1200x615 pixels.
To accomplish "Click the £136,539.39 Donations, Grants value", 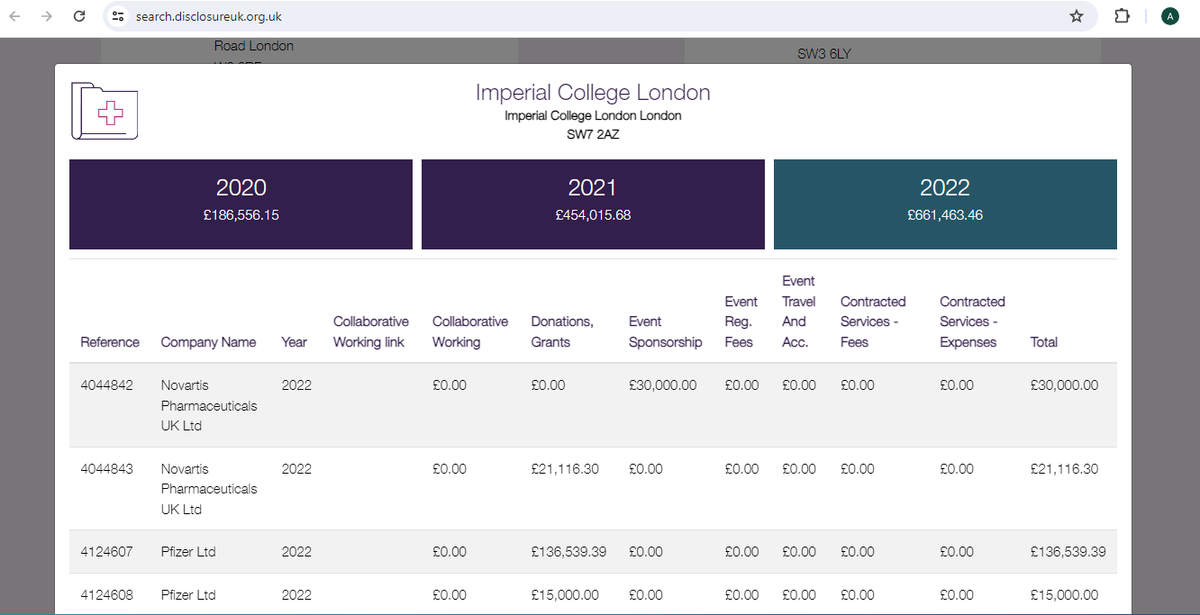I will coord(569,551).
